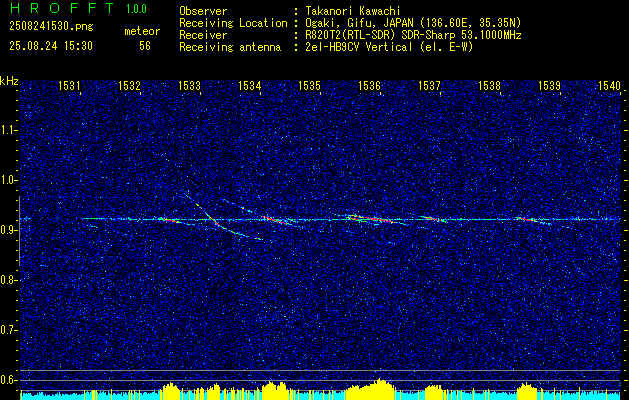Click the 1534 time marker

point(249,86)
